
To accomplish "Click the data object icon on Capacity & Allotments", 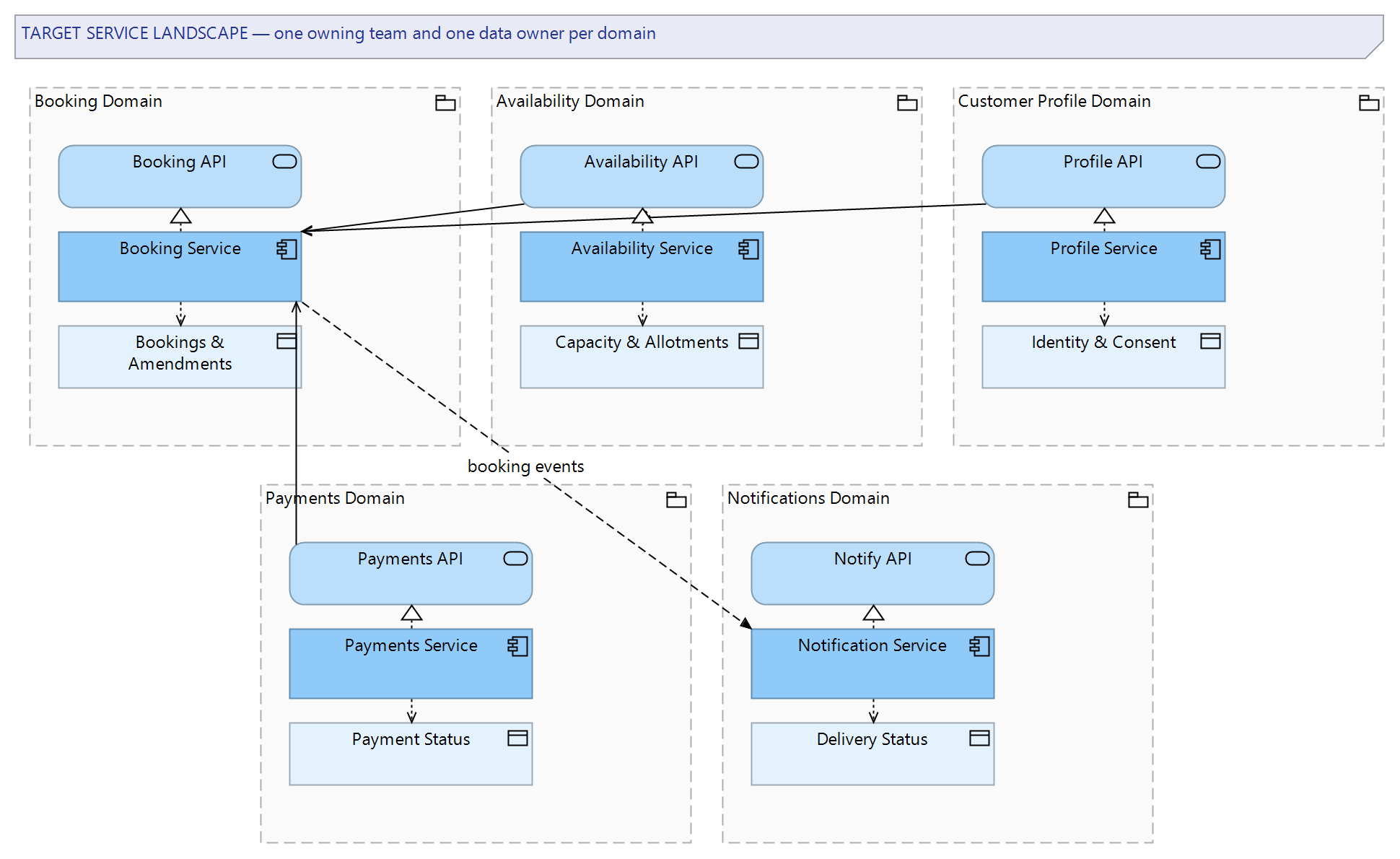I will point(748,341).
